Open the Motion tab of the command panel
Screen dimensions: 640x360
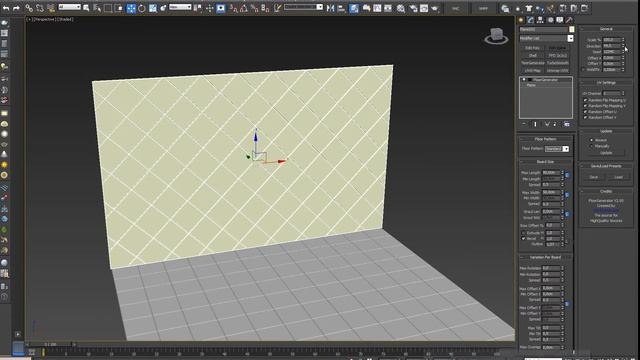pos(550,20)
